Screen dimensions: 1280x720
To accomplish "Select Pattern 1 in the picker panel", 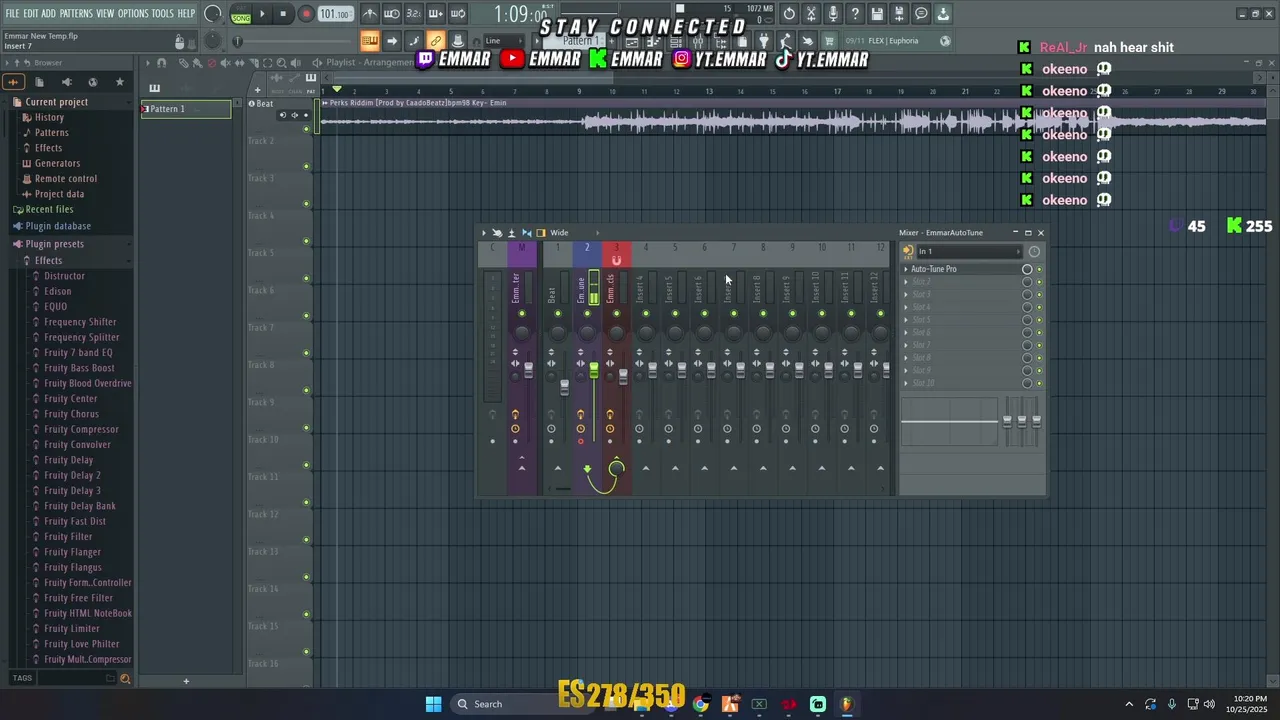I will tap(186, 109).
